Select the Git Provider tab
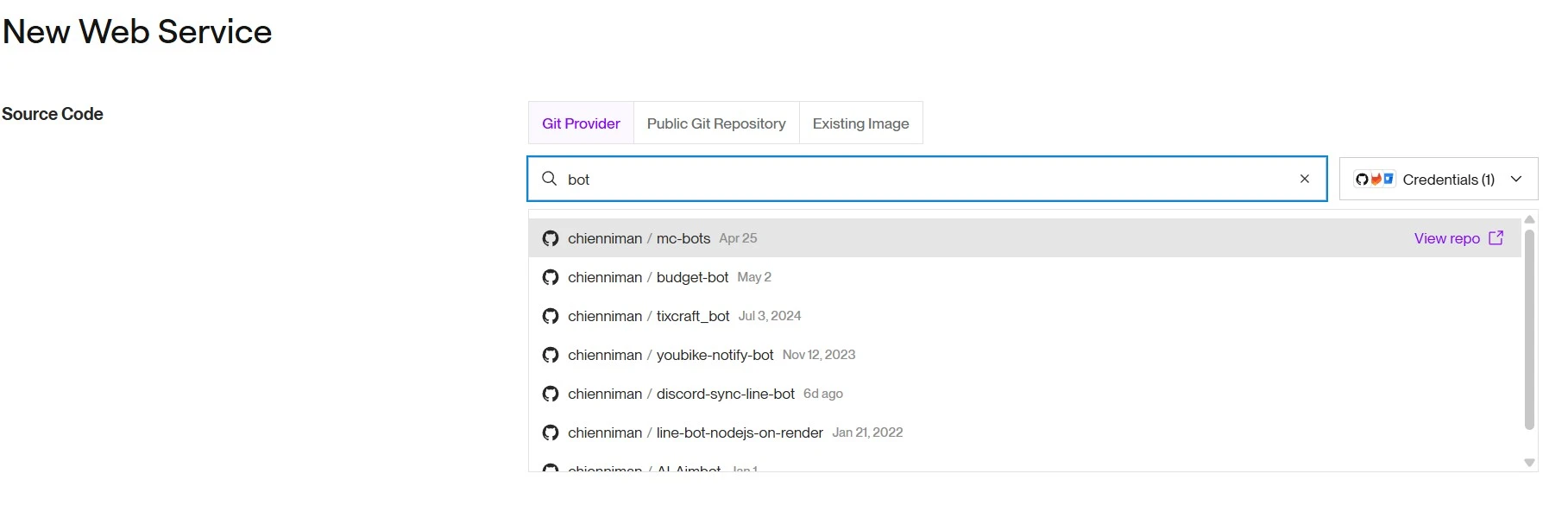Viewport: 1568px width, 524px height. coord(581,123)
